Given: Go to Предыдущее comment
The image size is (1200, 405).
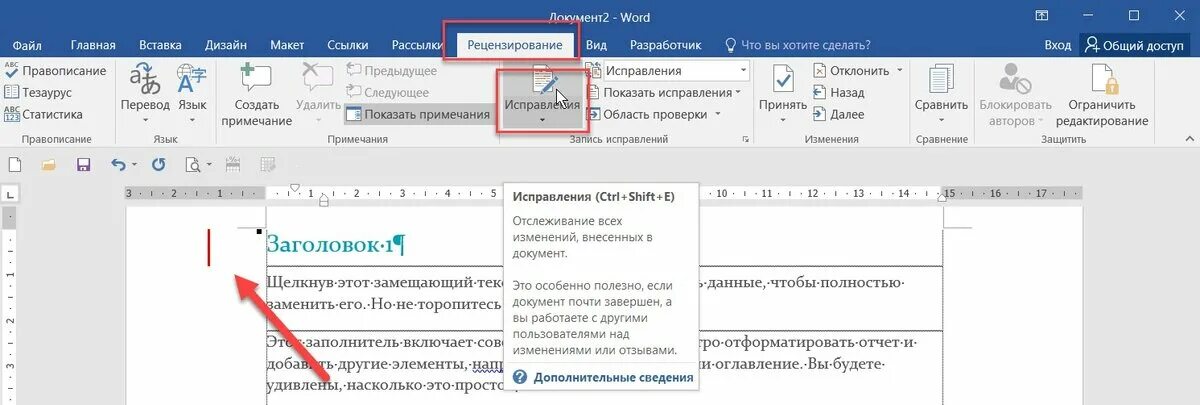Looking at the screenshot, I should click(391, 71).
